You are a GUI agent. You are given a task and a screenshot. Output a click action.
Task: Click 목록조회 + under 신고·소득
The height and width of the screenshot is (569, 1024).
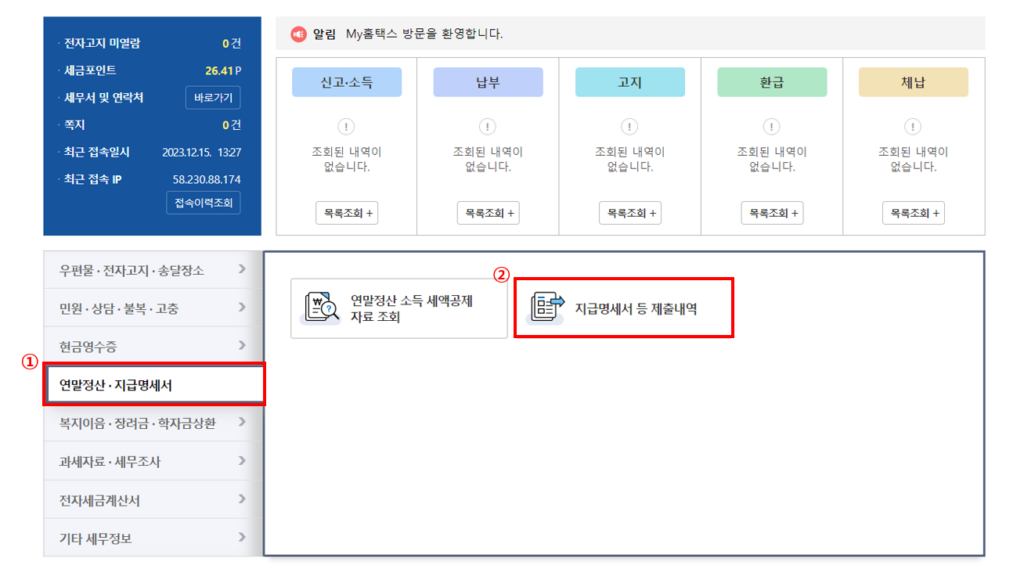347,213
